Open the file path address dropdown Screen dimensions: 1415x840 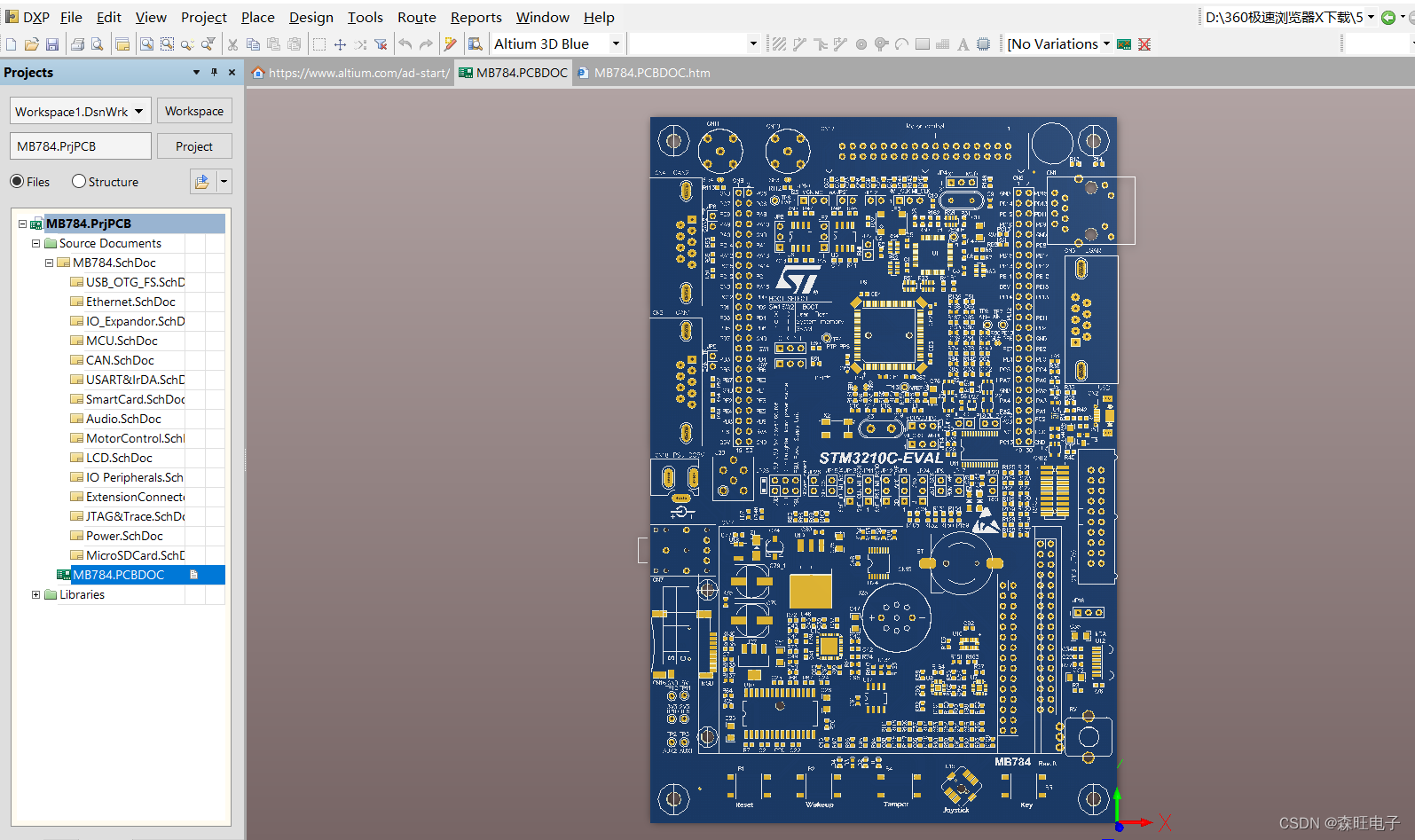[1371, 18]
